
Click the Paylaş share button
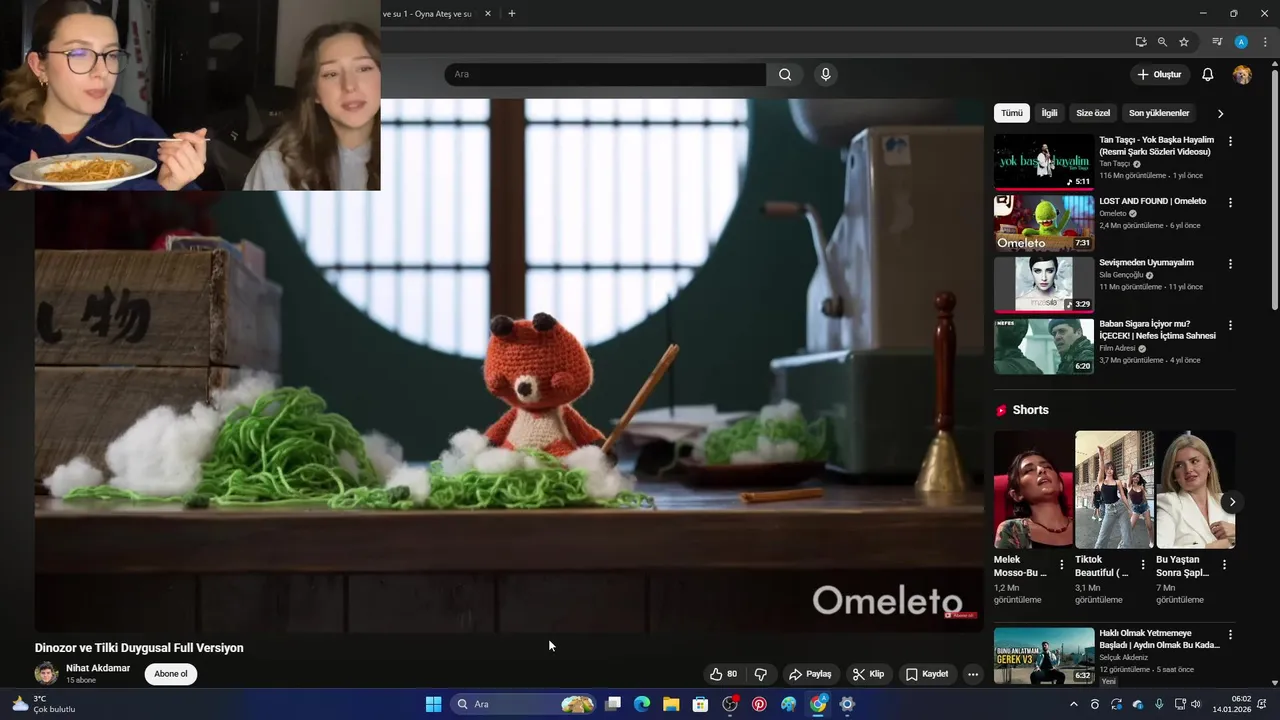pos(811,674)
